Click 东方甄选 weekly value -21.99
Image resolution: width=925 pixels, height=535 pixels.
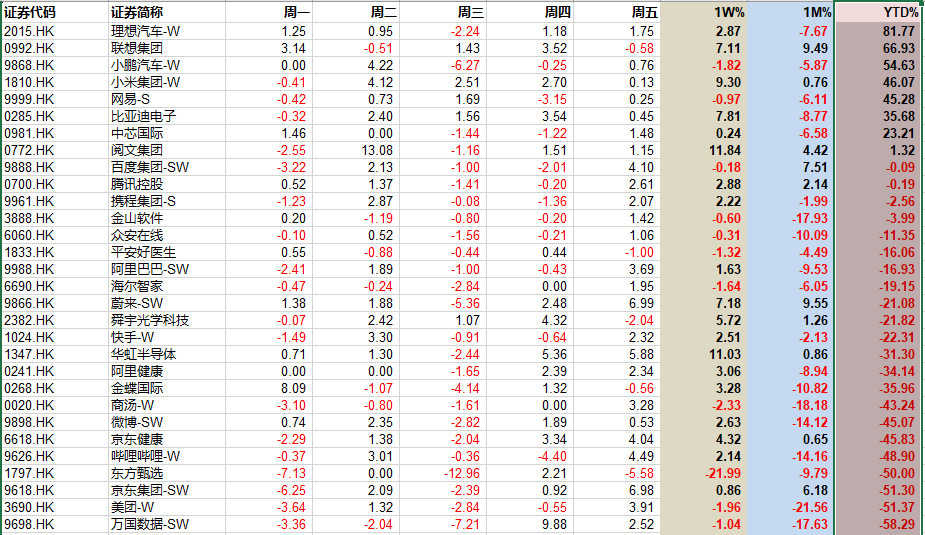(704, 474)
